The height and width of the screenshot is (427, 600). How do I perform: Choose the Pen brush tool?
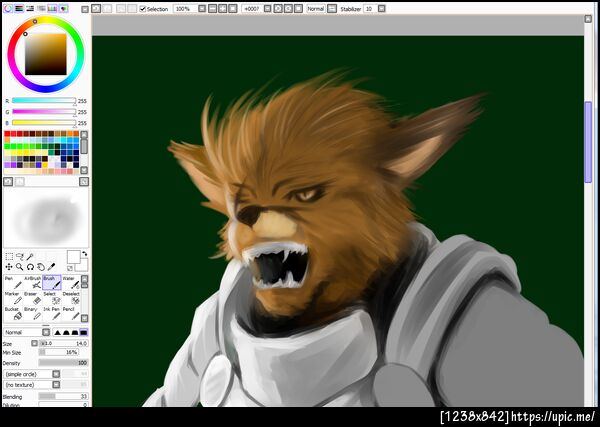[x=13, y=282]
